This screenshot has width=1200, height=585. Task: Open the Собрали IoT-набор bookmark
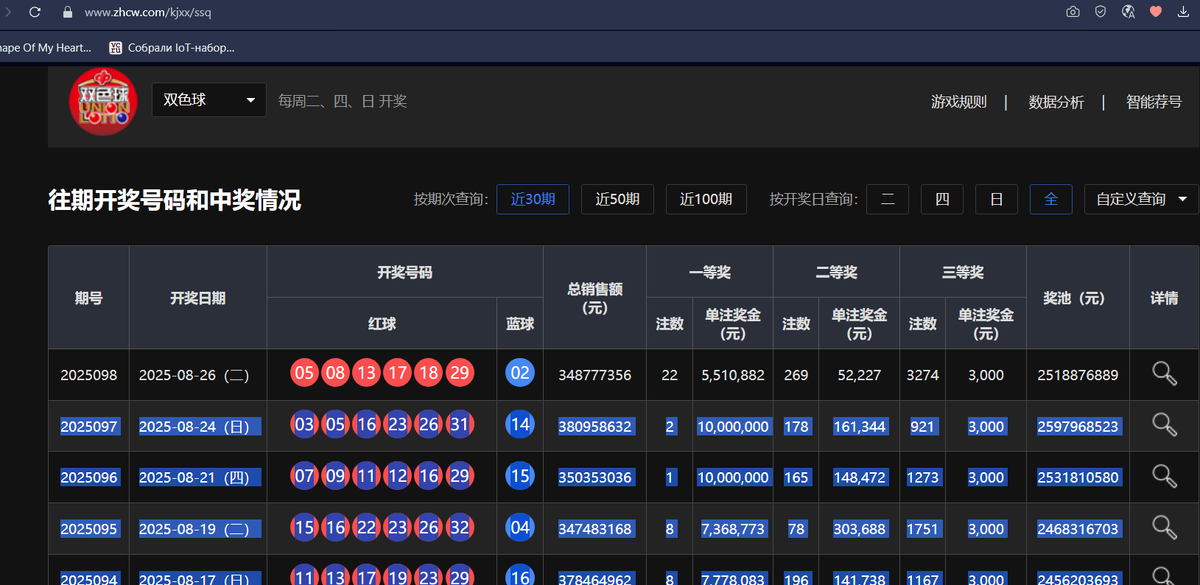[x=171, y=47]
